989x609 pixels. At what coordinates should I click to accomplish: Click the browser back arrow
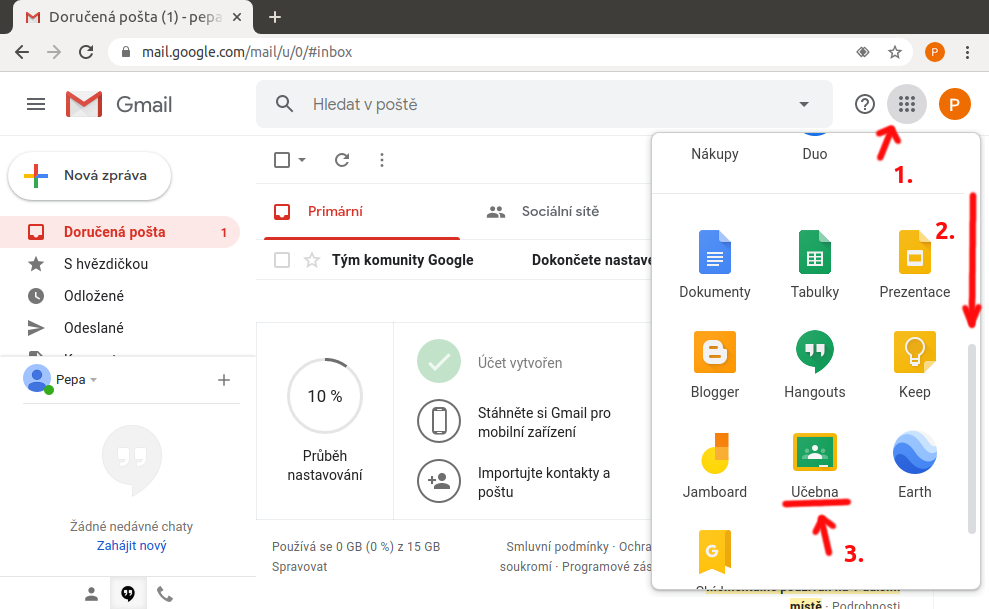22,52
